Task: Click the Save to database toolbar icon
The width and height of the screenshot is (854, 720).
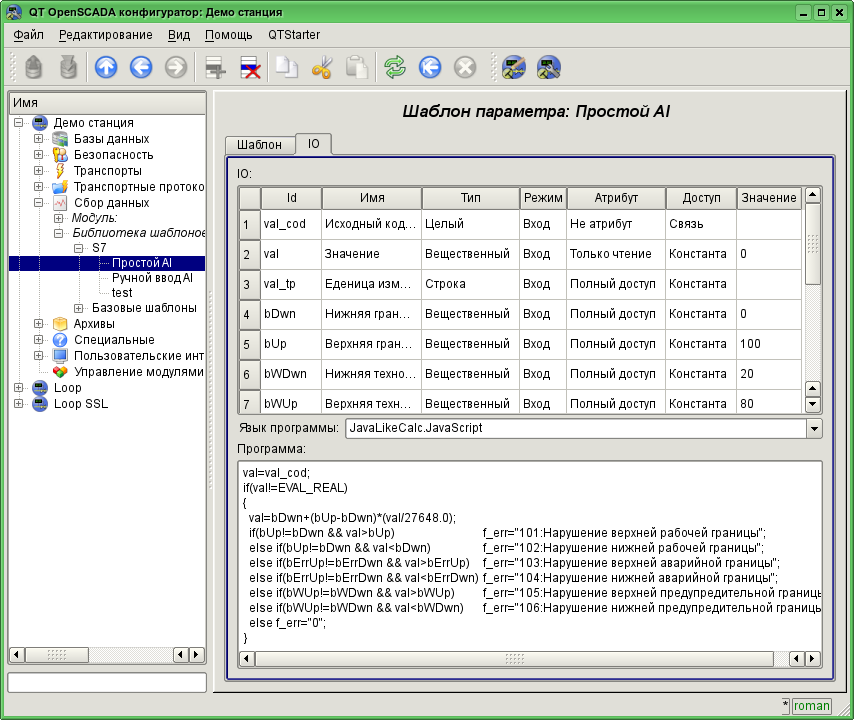Action: click(x=68, y=68)
